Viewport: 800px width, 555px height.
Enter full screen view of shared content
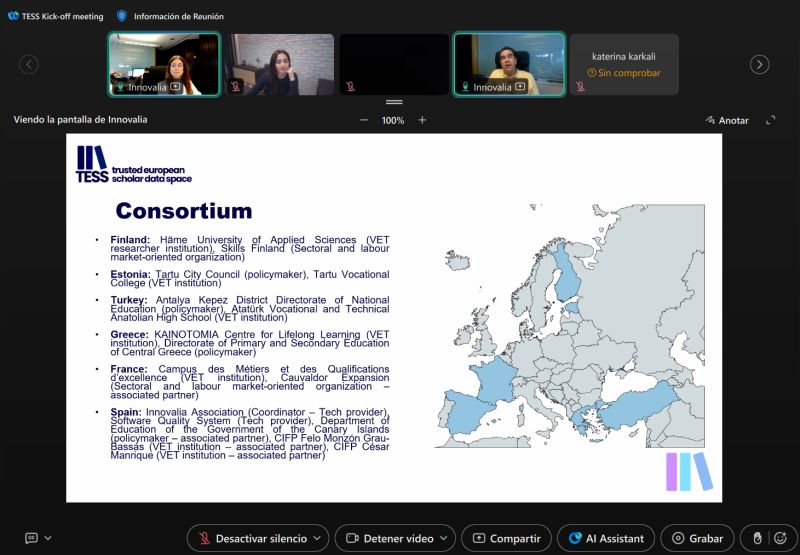tap(770, 120)
